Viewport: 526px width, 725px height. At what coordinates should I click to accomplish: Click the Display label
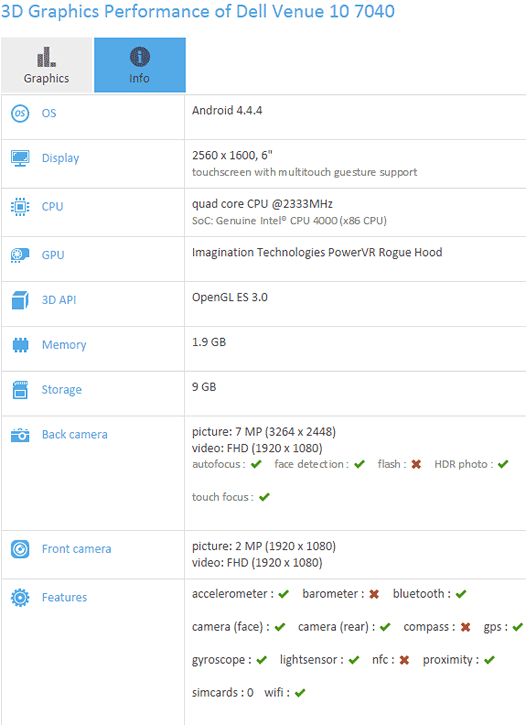[61, 159]
